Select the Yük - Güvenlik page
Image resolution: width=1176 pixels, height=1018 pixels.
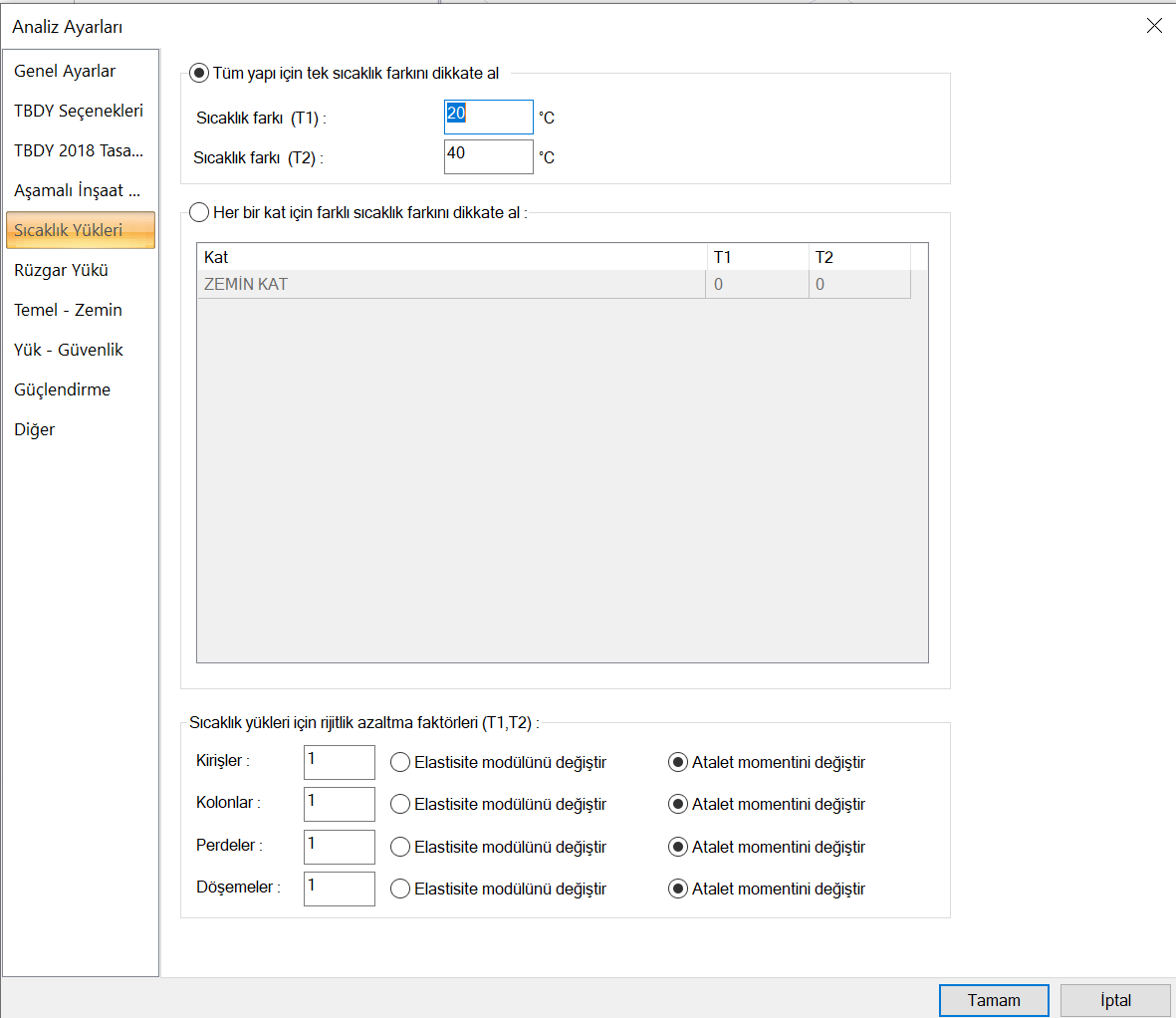click(69, 351)
